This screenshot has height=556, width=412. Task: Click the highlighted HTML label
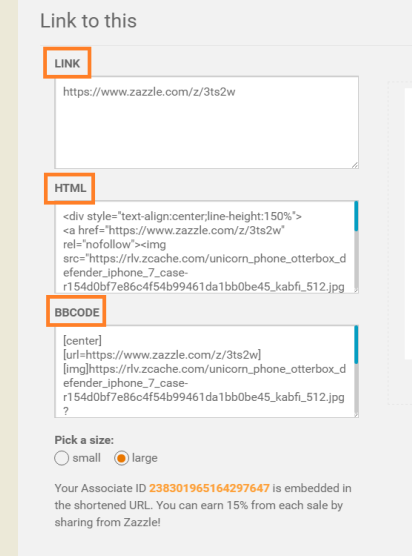[70, 188]
